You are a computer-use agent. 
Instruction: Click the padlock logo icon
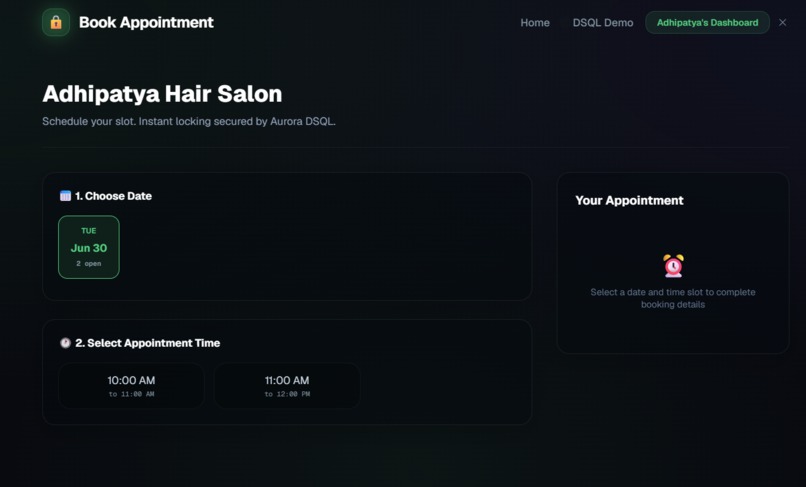[56, 22]
